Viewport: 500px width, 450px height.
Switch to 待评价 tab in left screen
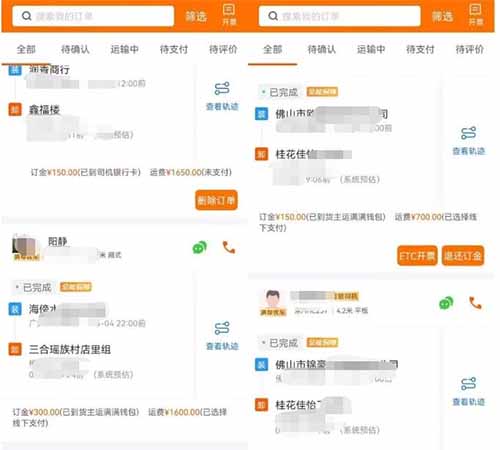223,50
